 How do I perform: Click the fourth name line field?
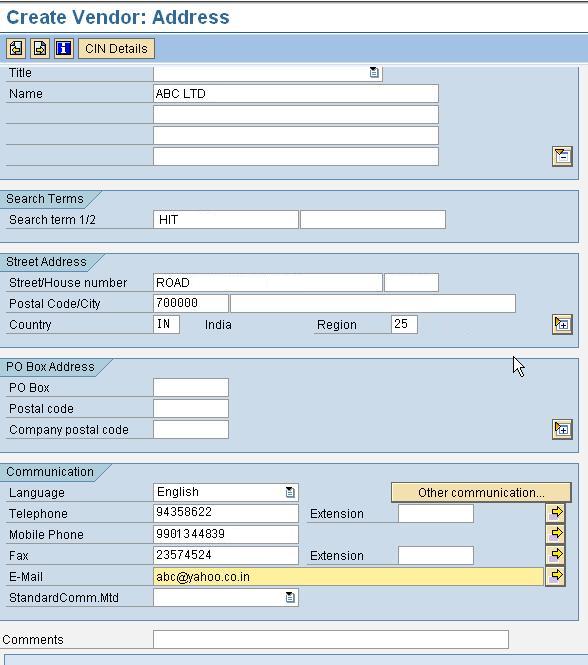(296, 156)
